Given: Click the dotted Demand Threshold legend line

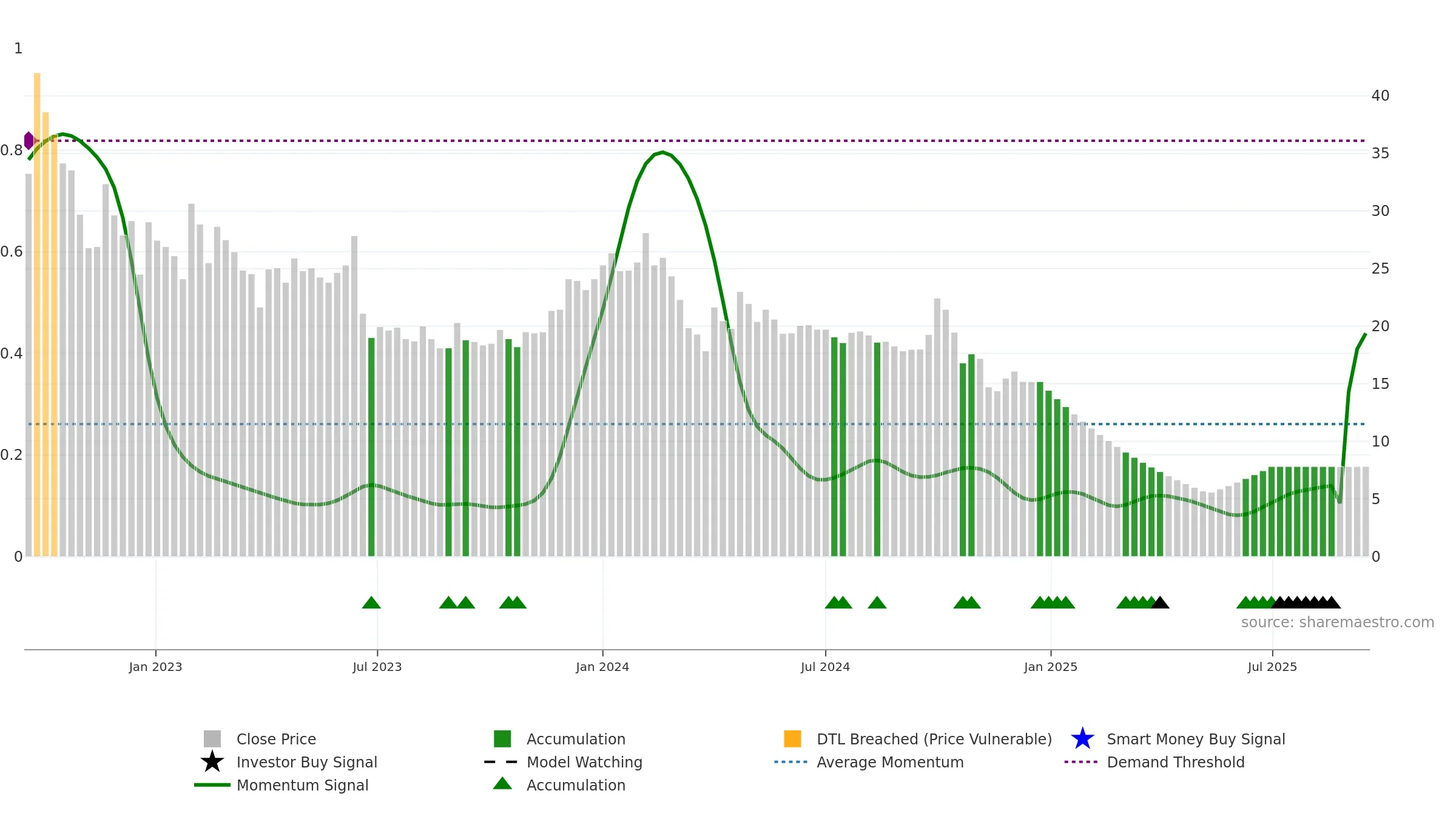Looking at the screenshot, I should (1081, 762).
